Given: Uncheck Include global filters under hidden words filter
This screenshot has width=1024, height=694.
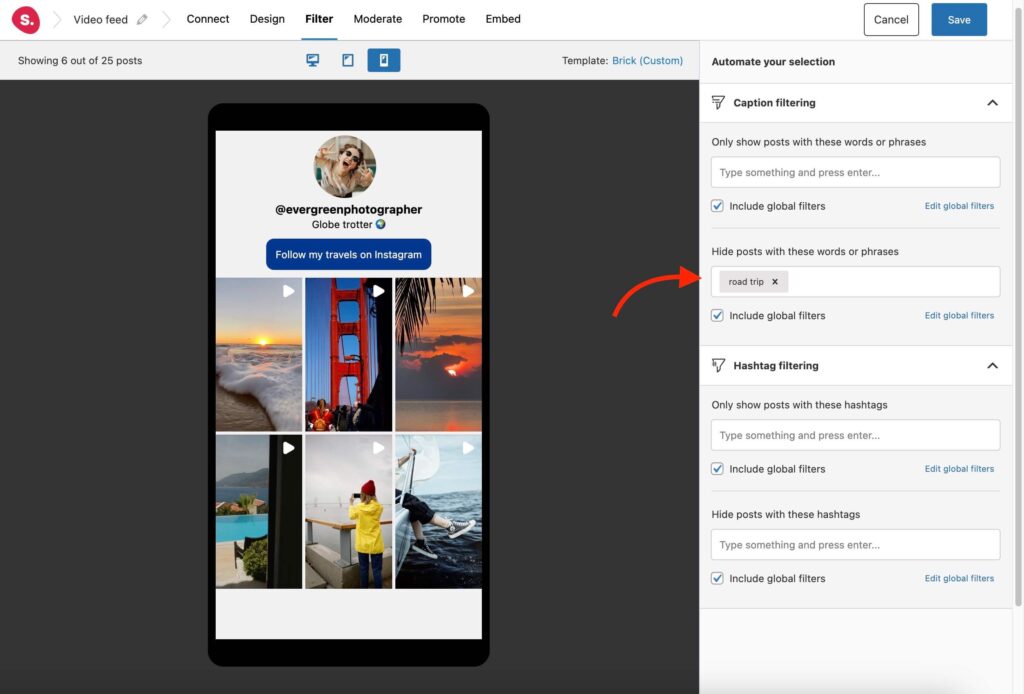Looking at the screenshot, I should tap(716, 315).
